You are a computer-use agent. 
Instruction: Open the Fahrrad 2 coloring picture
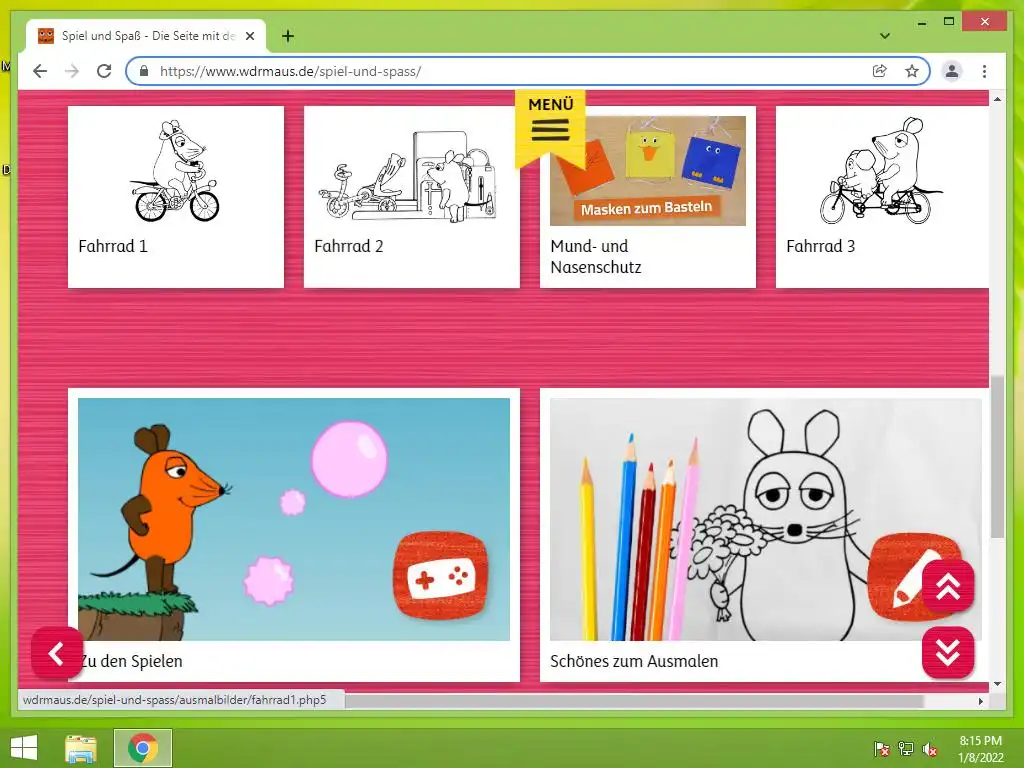coord(411,171)
